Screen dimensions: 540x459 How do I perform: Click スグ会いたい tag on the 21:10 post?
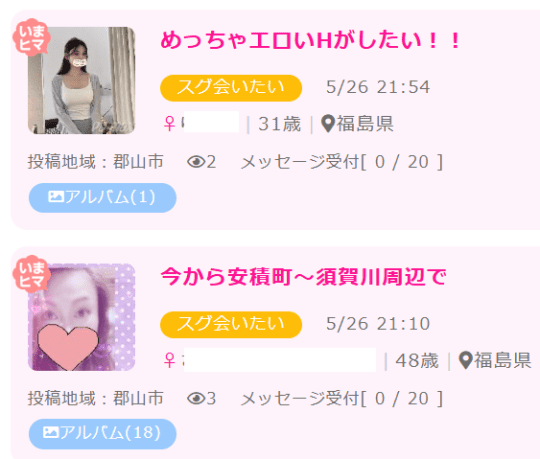click(x=231, y=325)
